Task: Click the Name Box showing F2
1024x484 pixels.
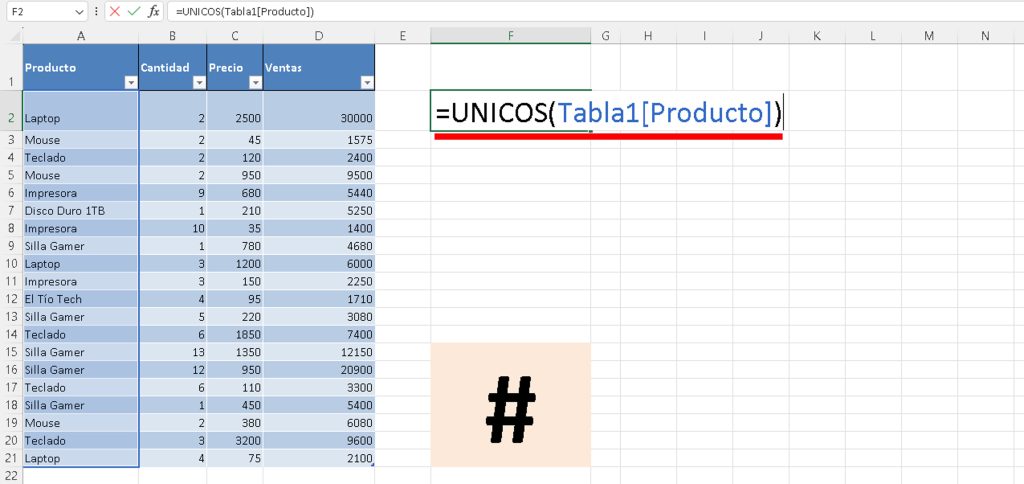Action: pos(38,11)
